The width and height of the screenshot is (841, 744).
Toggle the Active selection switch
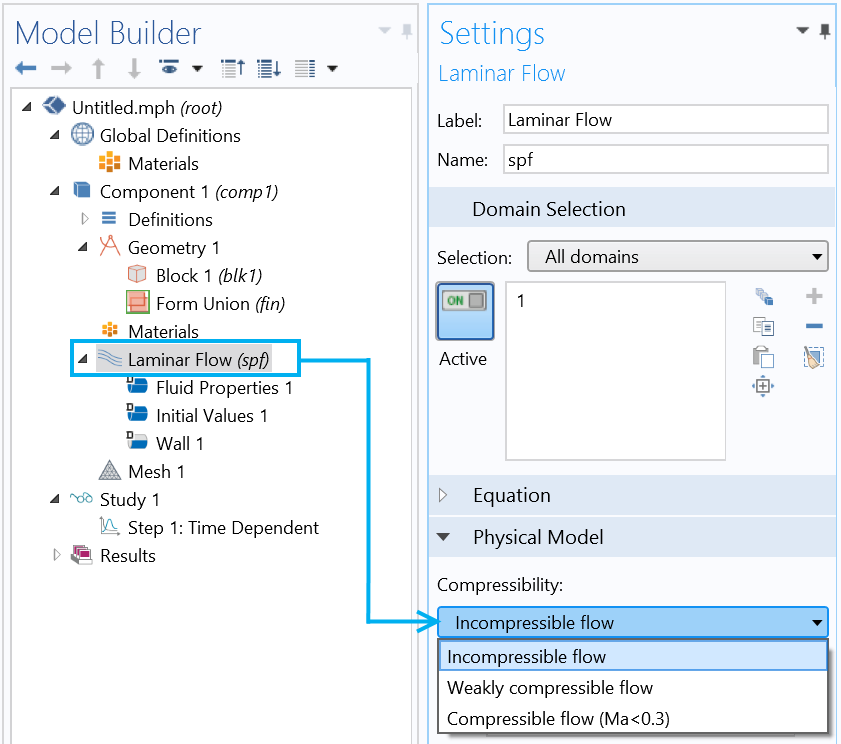[464, 312]
